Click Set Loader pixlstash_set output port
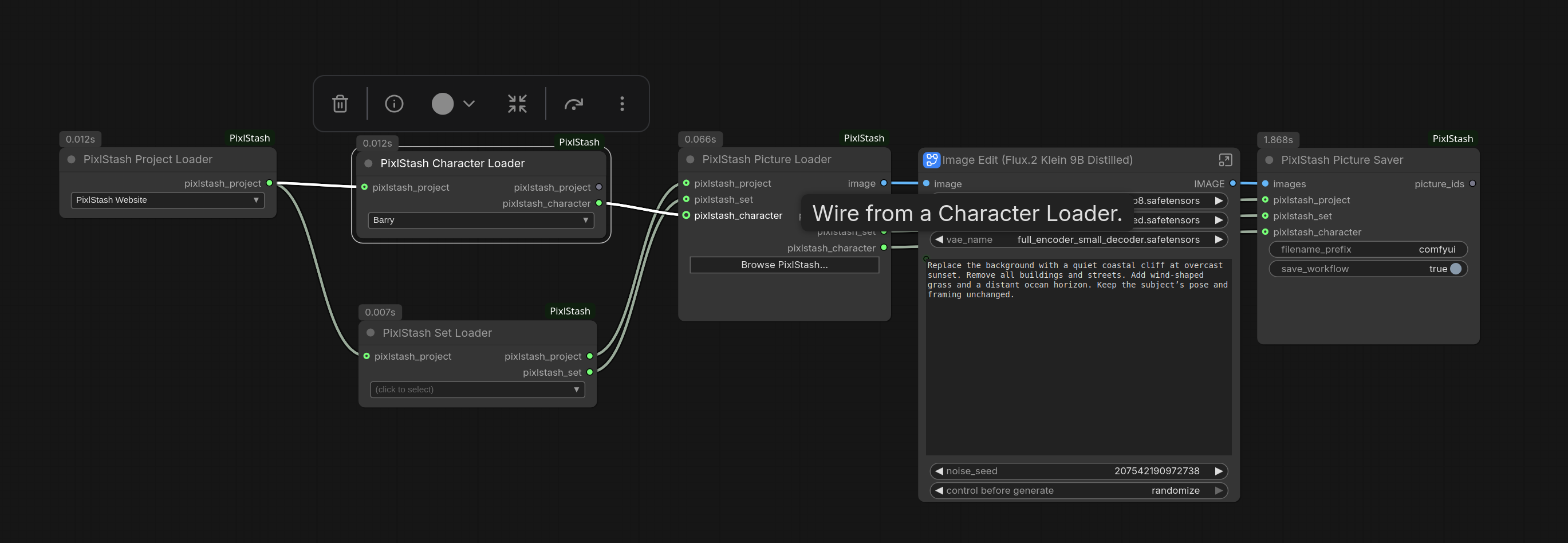Screen dimensions: 1568x543 pos(589,372)
